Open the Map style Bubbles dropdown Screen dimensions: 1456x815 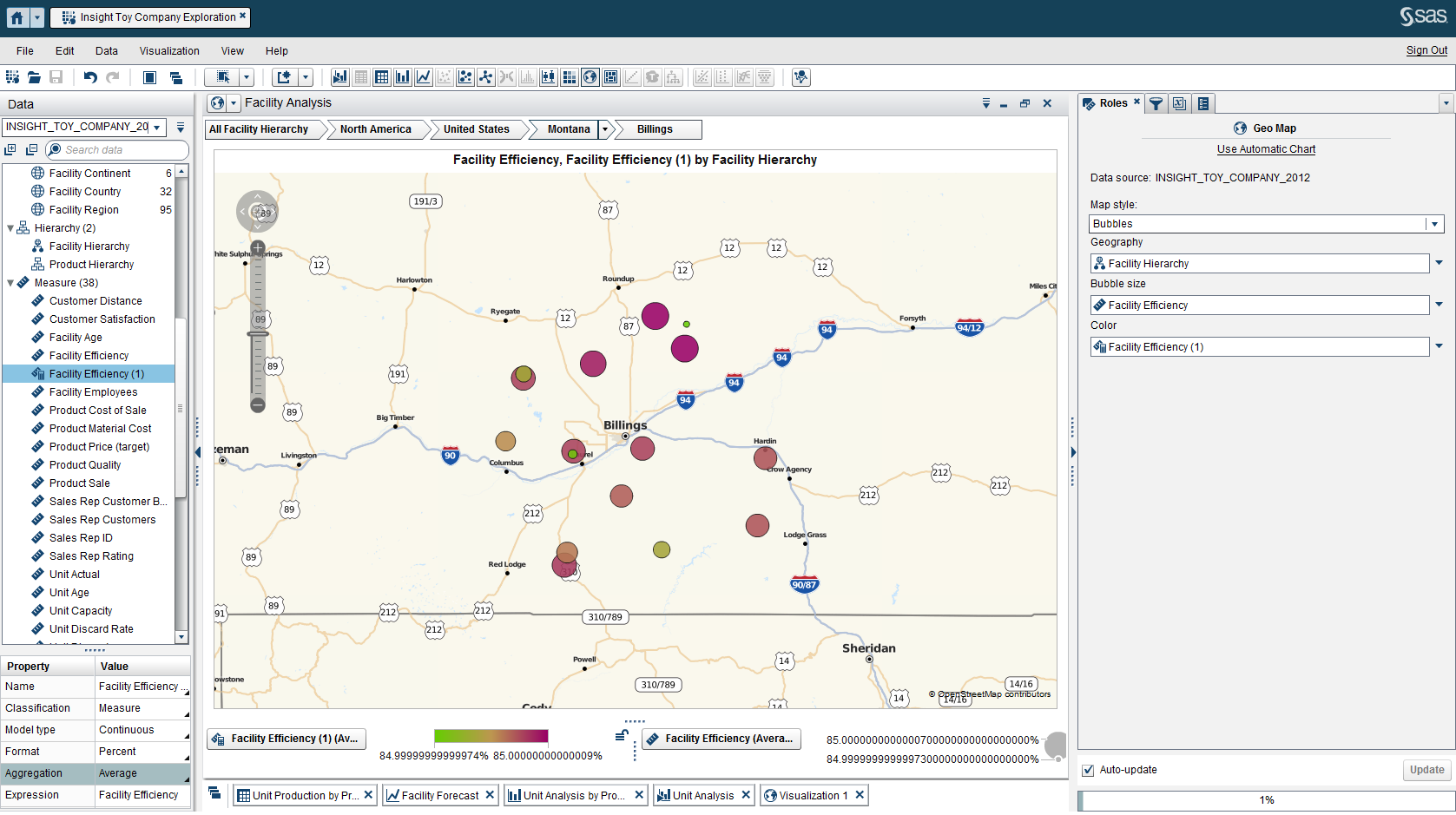tap(1433, 223)
